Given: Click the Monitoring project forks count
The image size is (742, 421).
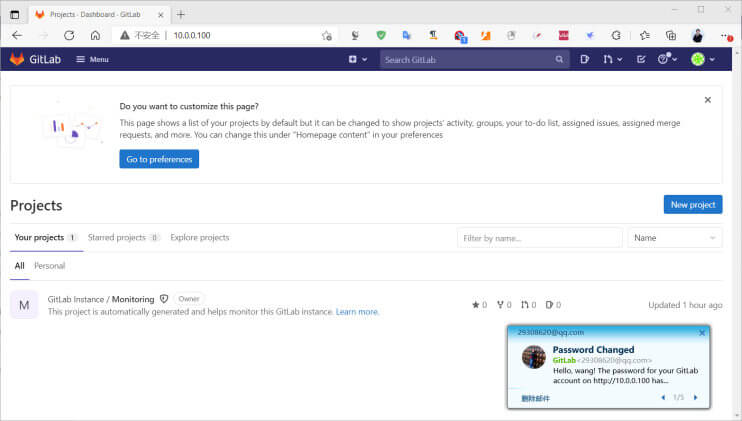Looking at the screenshot, I should pos(504,305).
